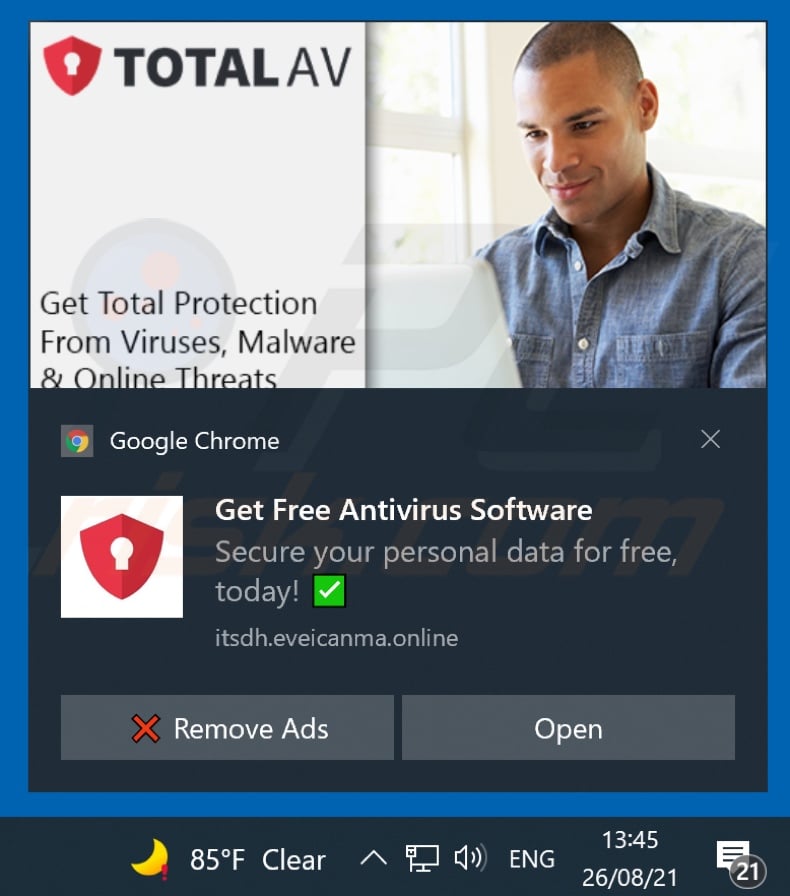Click the TOTAL AV brand text
790x896 pixels.
click(232, 67)
